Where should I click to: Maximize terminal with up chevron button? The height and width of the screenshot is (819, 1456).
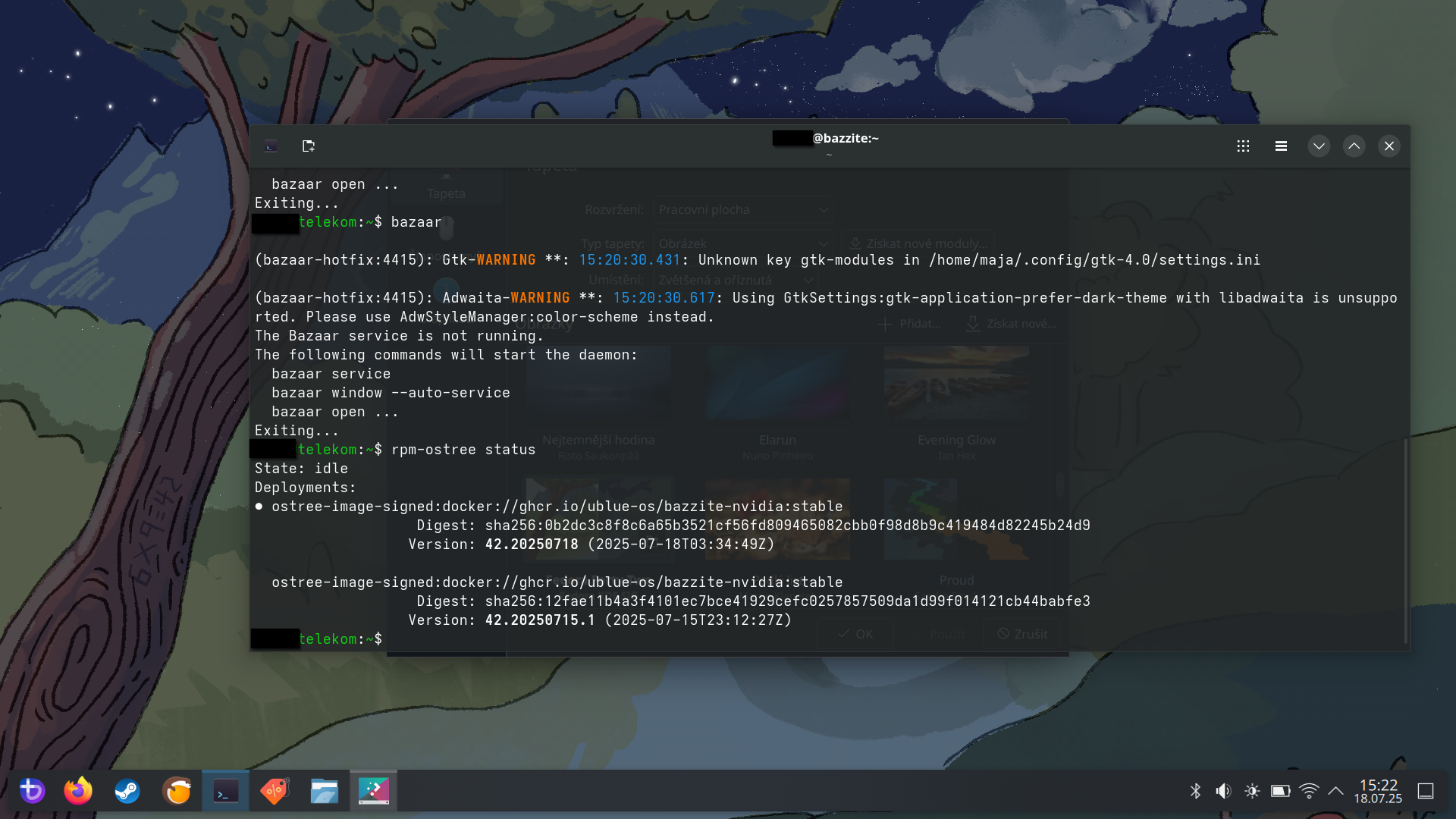point(1354,146)
